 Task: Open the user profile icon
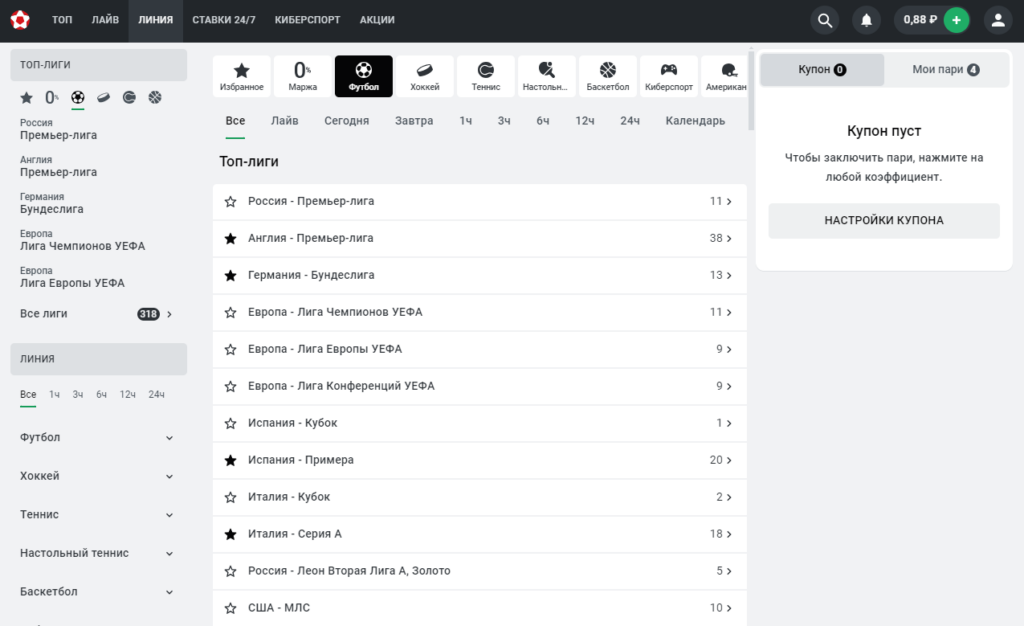(998, 20)
